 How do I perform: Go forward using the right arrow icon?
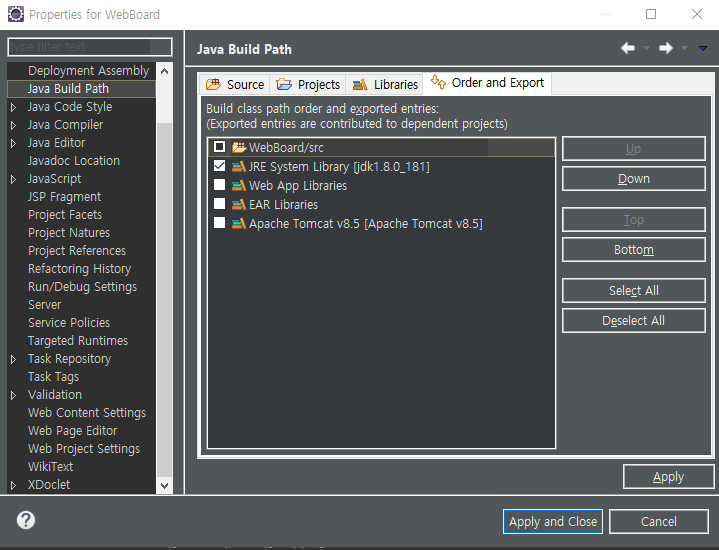(666, 48)
